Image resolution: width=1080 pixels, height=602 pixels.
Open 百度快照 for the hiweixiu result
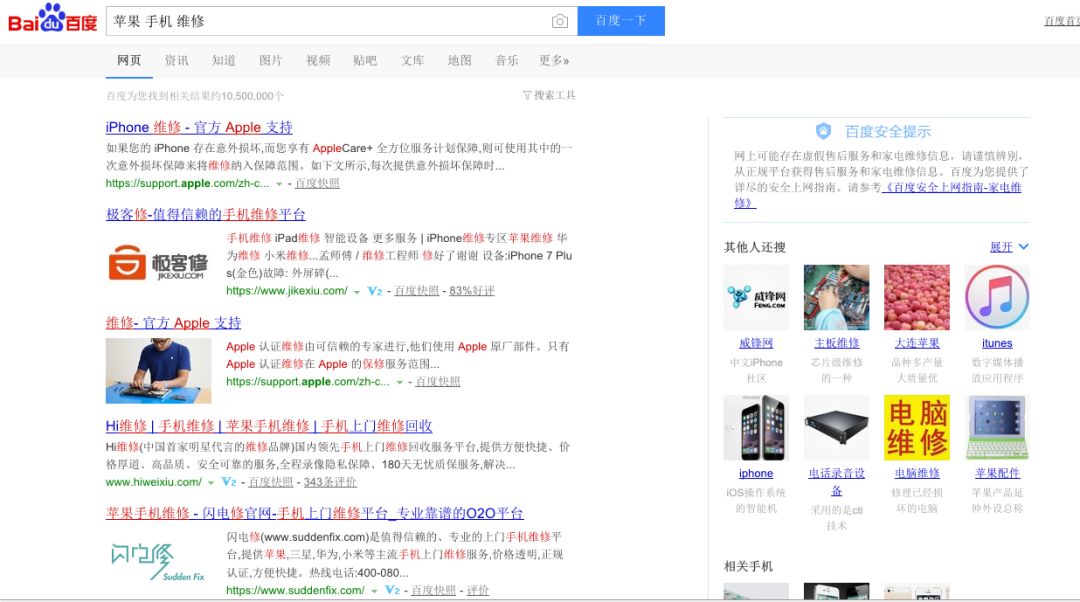271,482
